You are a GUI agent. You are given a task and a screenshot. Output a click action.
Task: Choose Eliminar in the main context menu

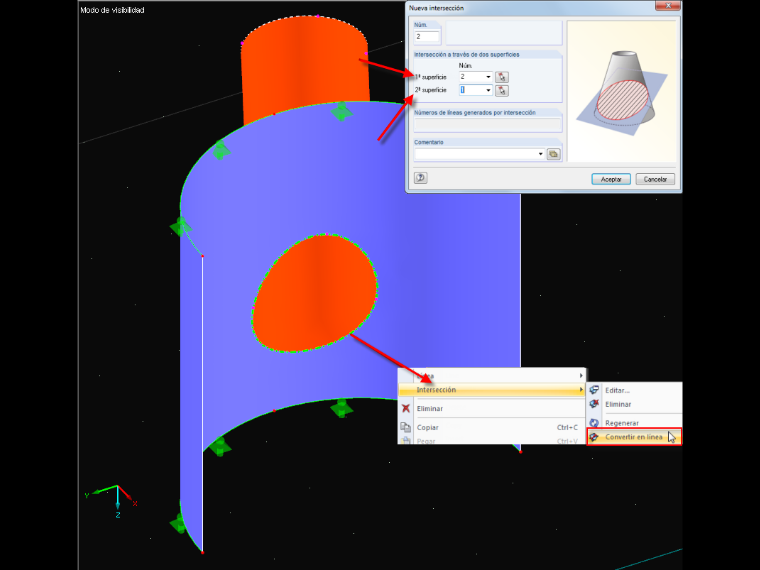[x=491, y=409]
